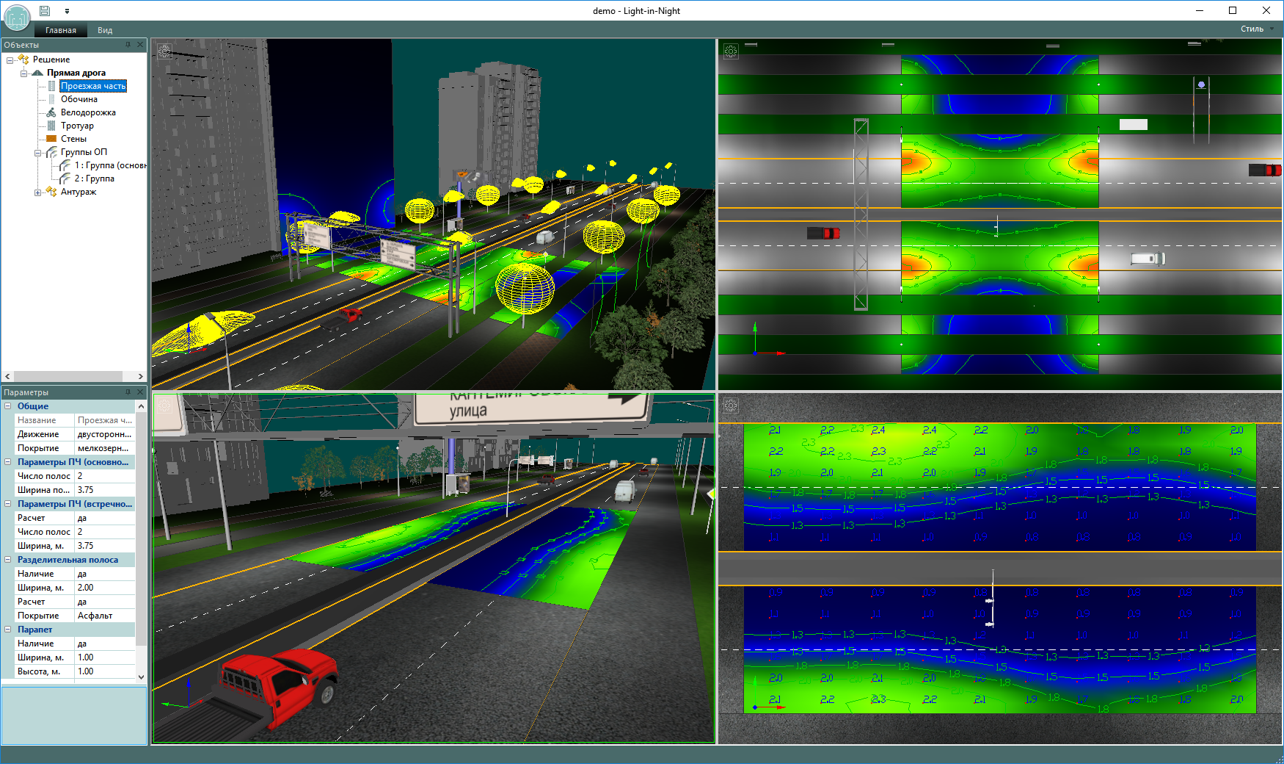Image resolution: width=1284 pixels, height=764 pixels.
Task: Switch to the Вид ribbon tab
Action: click(x=105, y=30)
